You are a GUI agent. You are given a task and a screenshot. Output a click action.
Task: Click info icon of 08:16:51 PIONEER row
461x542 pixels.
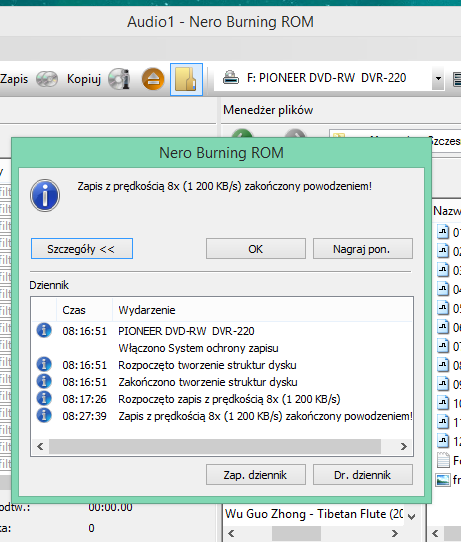[44, 330]
